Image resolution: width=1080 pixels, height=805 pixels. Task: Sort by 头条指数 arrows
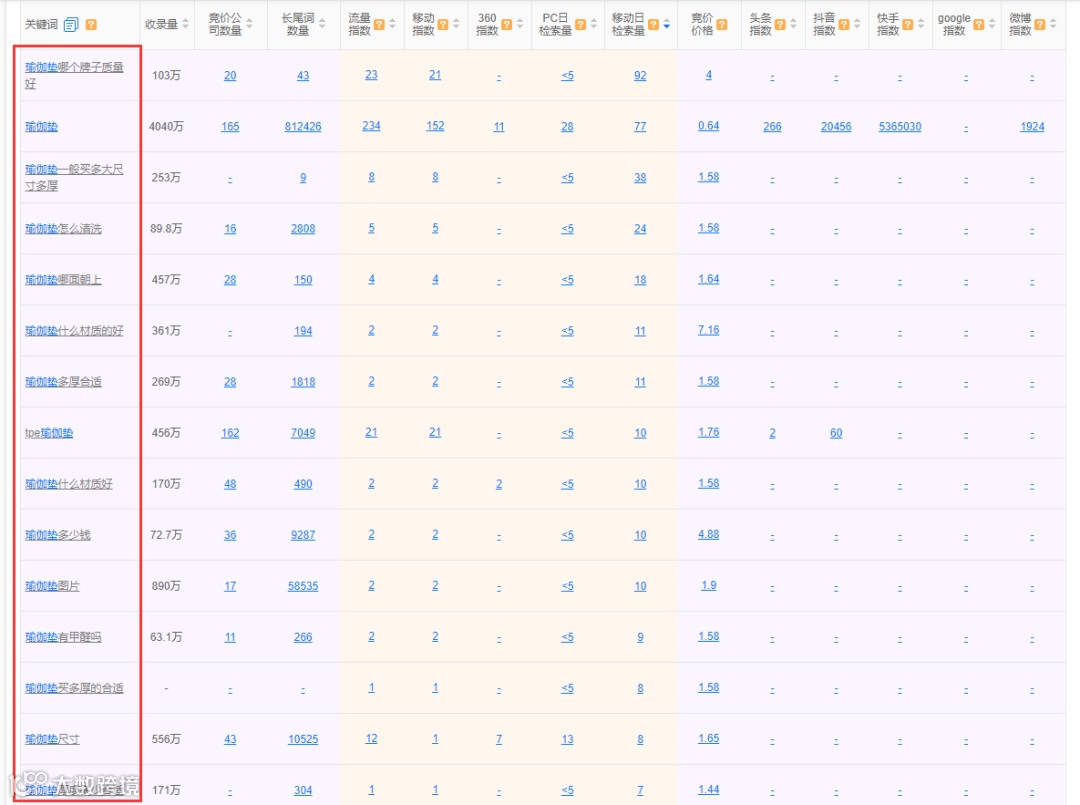[x=793, y=25]
